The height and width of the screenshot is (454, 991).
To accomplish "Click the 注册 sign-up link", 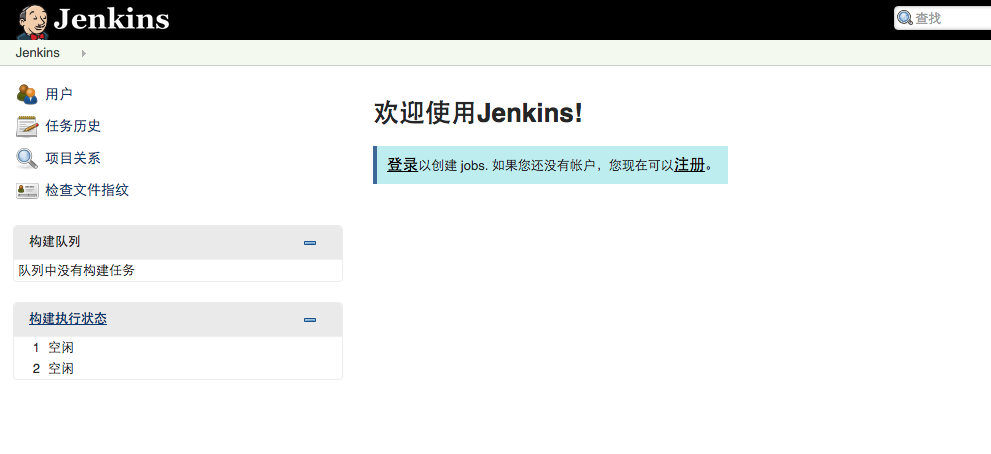I will [690, 165].
